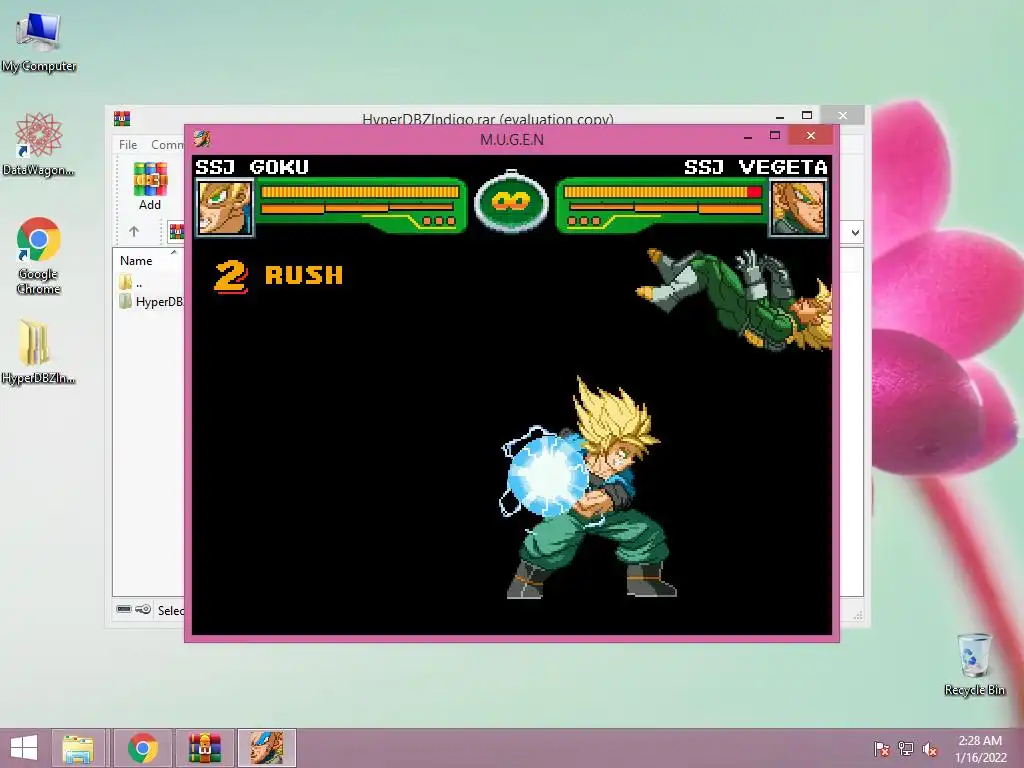Open the My Computer desktop icon
This screenshot has width=1024, height=768.
coord(39,42)
